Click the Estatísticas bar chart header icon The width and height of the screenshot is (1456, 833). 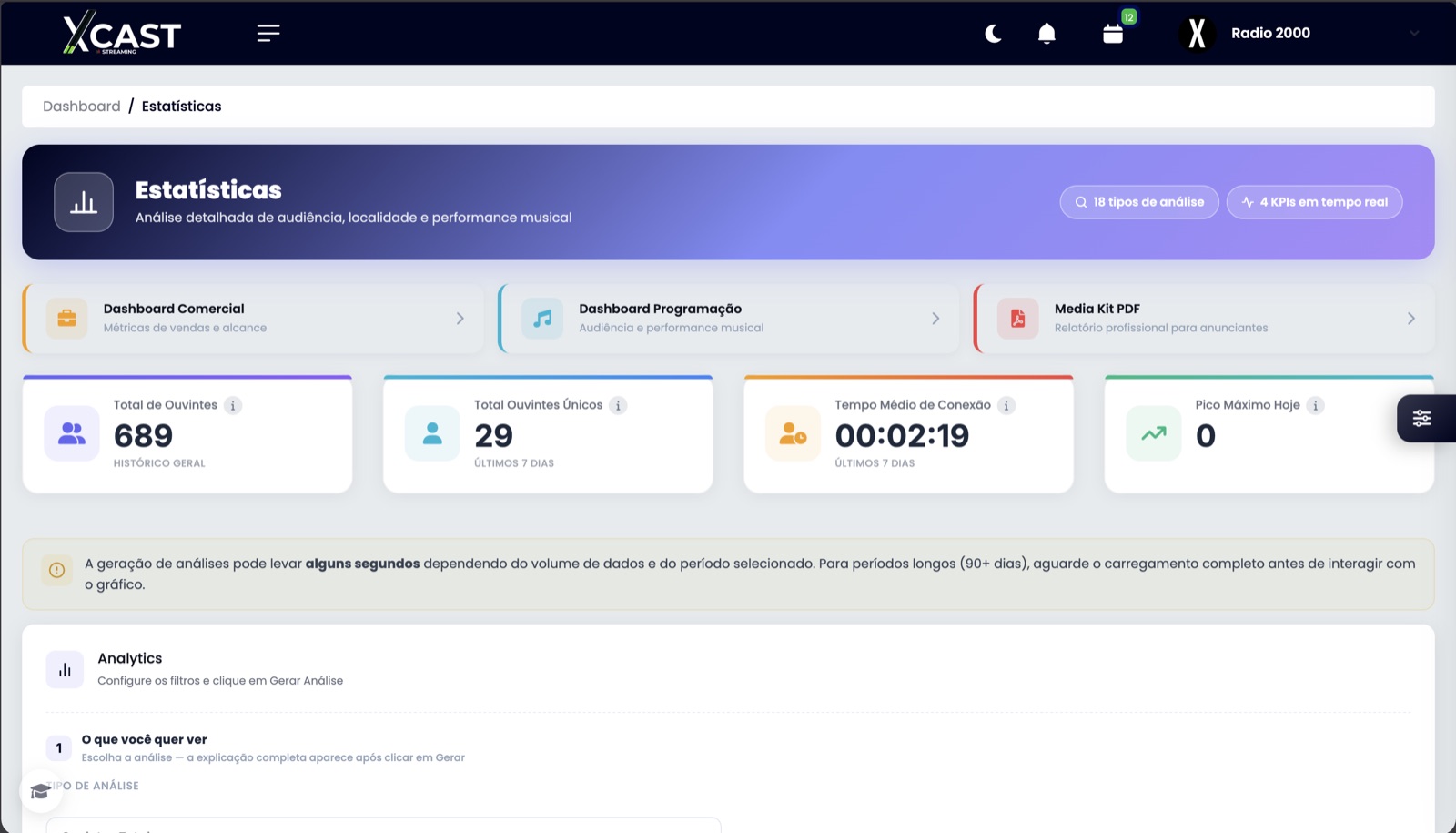coord(84,202)
